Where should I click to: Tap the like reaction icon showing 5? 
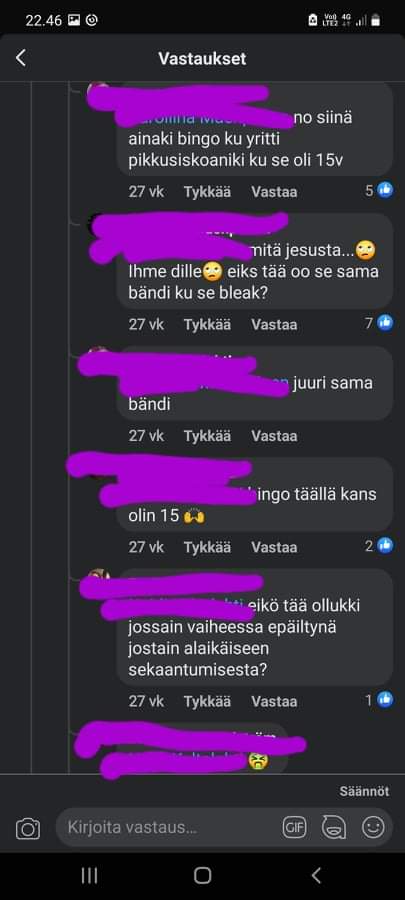point(385,190)
